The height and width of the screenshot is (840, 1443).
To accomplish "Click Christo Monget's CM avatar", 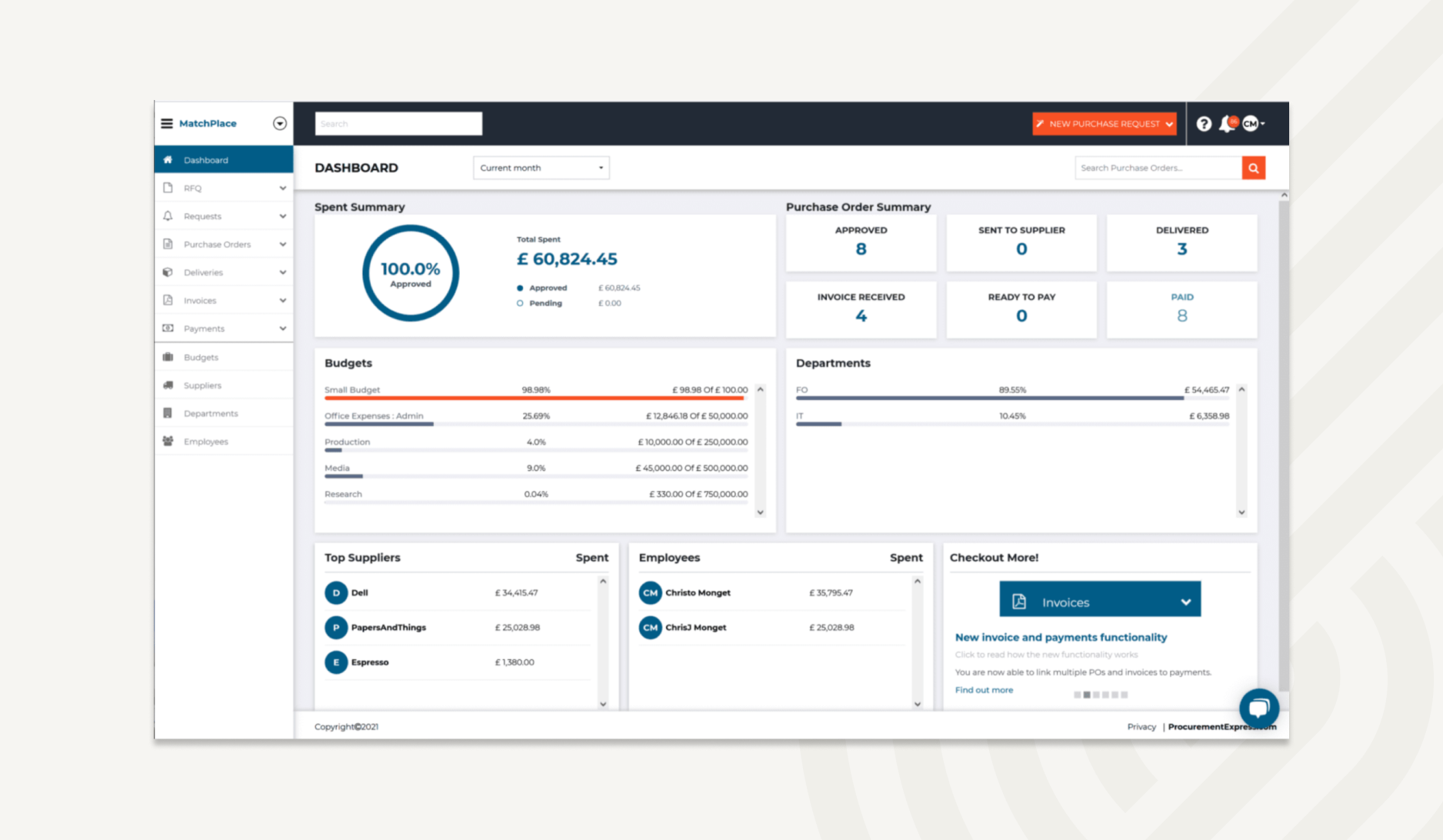I will pos(651,593).
